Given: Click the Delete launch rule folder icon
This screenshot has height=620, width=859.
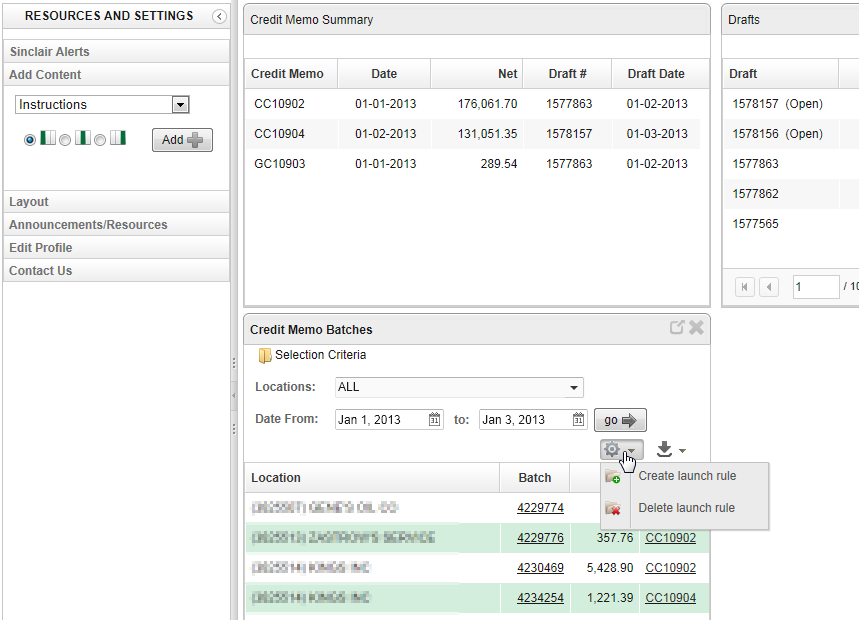Looking at the screenshot, I should tap(613, 508).
